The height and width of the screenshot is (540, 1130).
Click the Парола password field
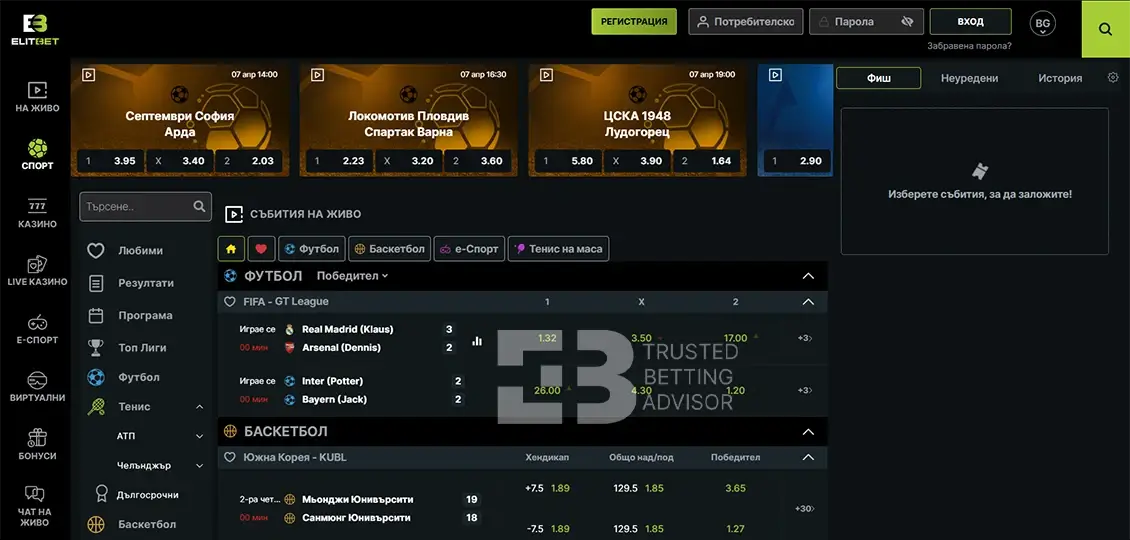coord(866,22)
